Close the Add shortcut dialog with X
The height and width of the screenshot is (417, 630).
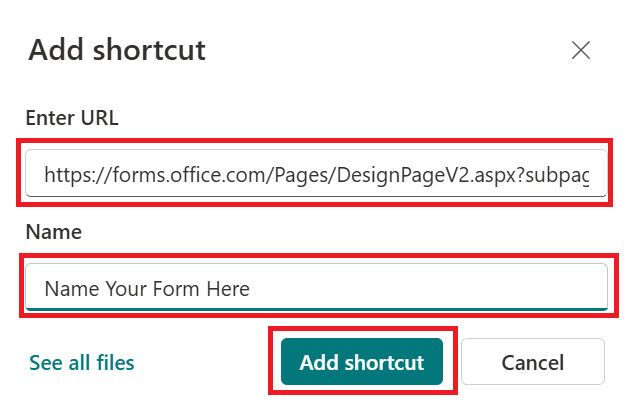pyautogui.click(x=581, y=51)
